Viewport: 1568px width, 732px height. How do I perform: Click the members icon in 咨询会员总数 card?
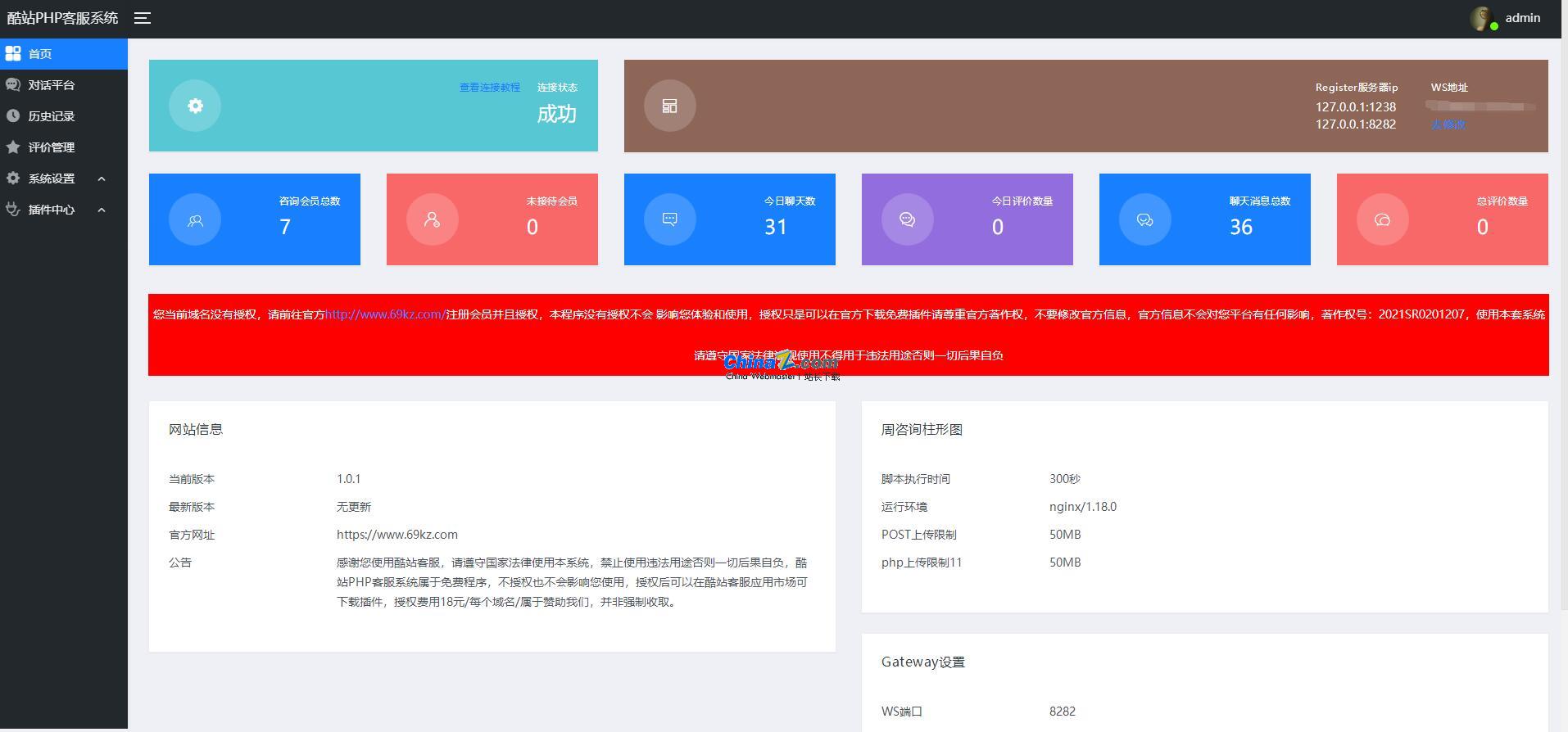tap(195, 219)
